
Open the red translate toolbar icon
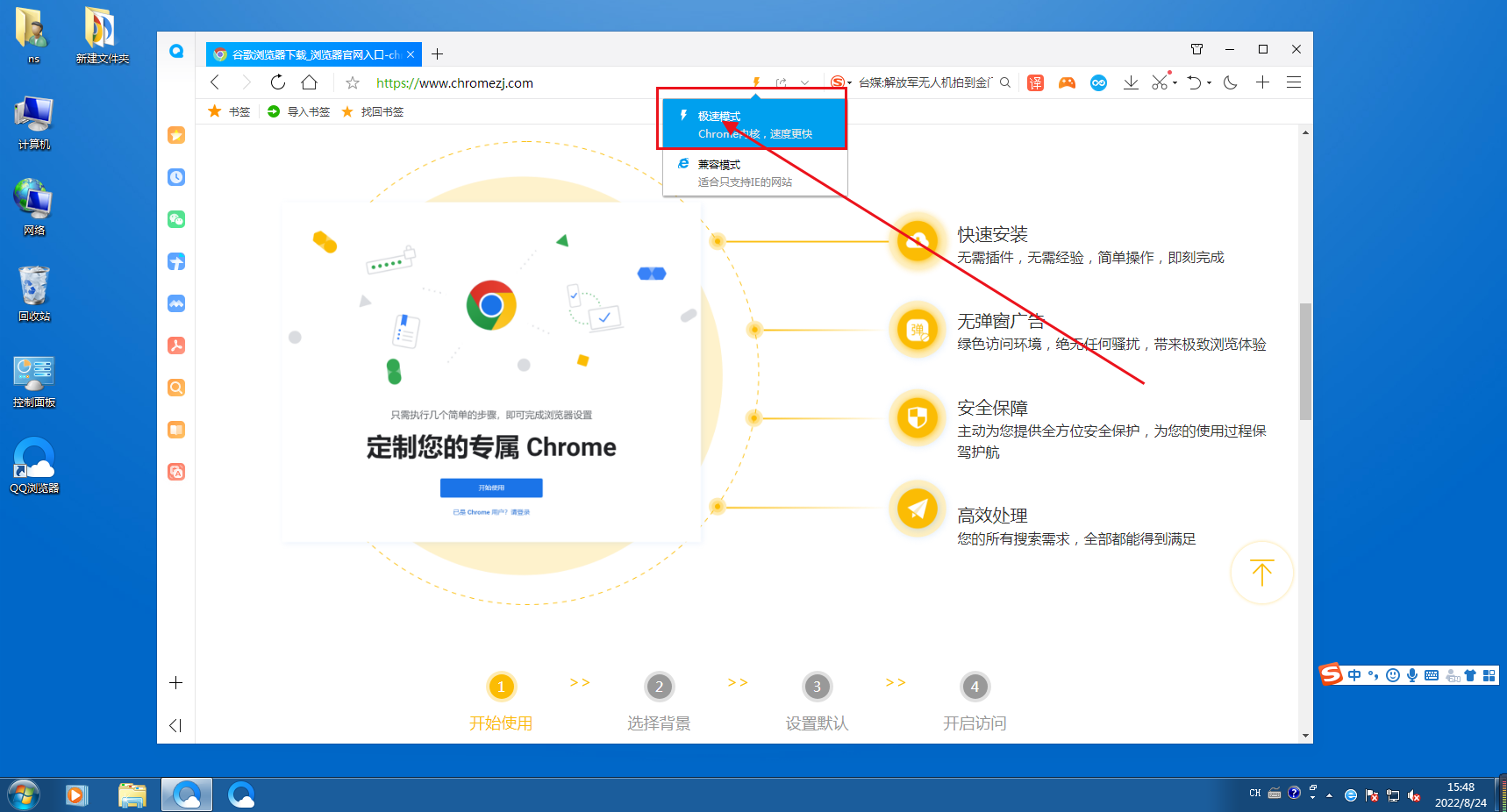[1036, 82]
